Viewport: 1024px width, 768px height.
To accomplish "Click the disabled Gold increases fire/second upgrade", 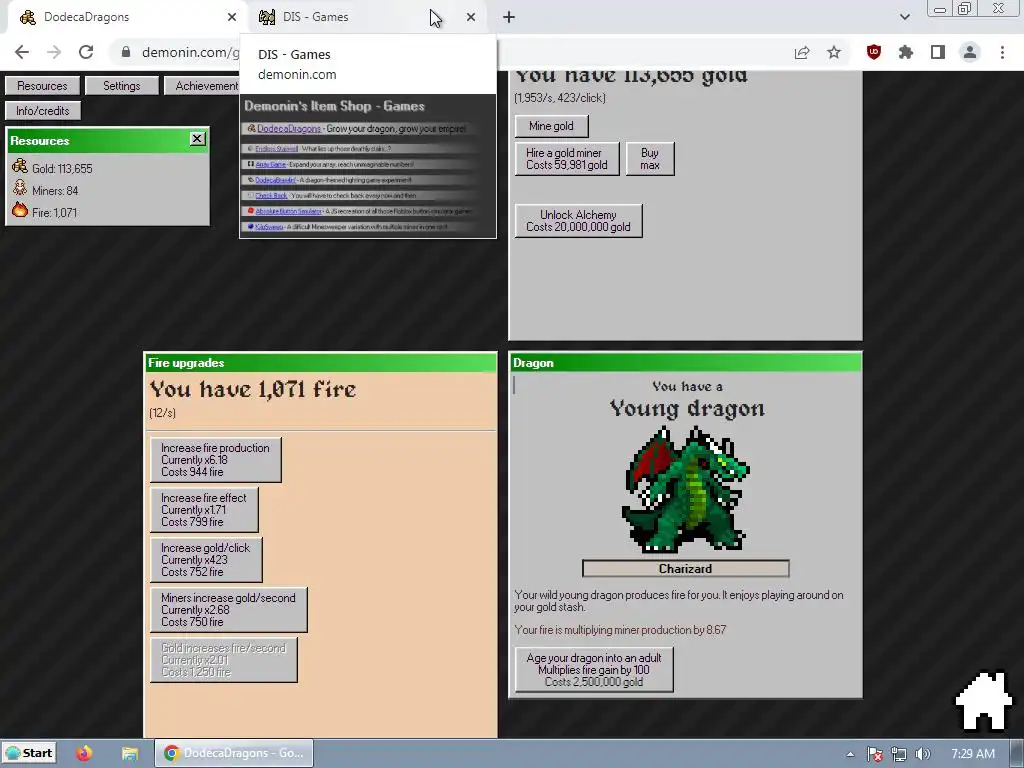I will [223, 660].
